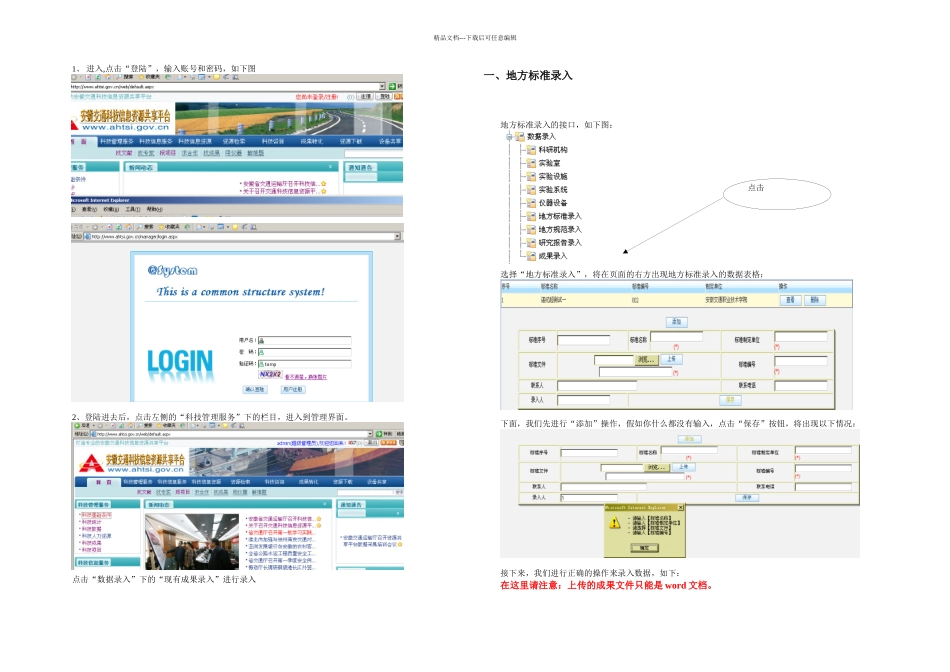Screen dimensions: 950x672
Task: Focus 标准编号 field in form under the table
Action: [x=801, y=361]
